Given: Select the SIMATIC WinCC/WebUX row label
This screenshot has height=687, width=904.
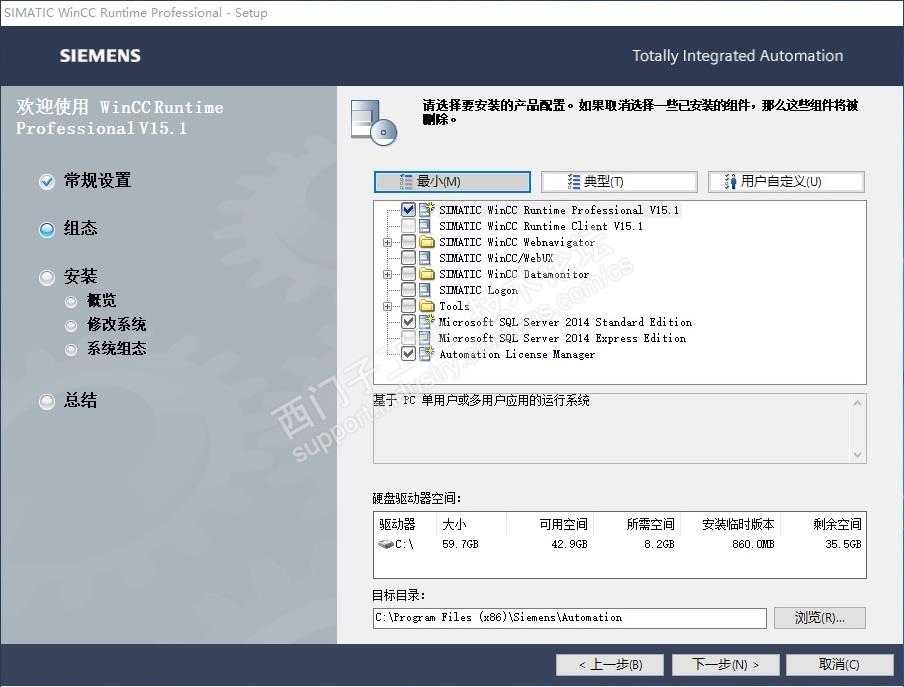Looking at the screenshot, I should tap(496, 258).
